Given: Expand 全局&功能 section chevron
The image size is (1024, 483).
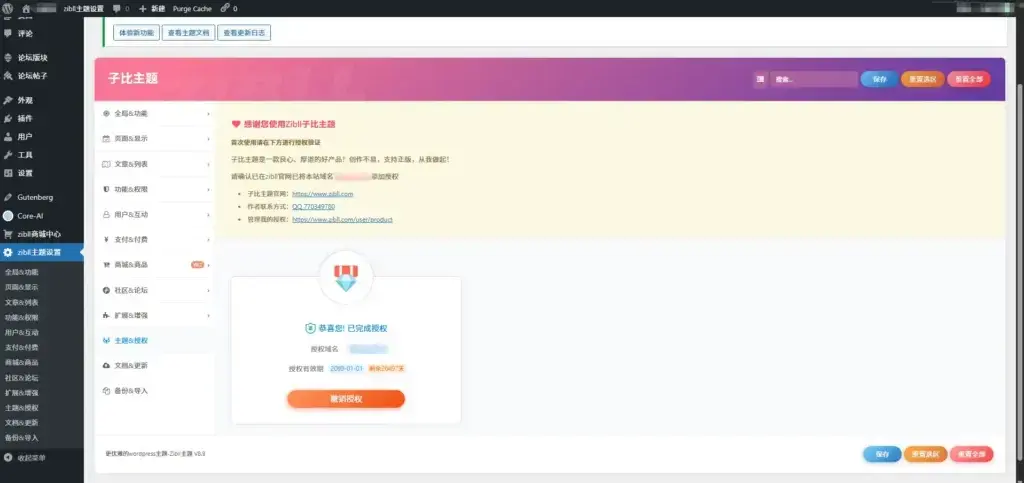Looking at the screenshot, I should tap(208, 114).
